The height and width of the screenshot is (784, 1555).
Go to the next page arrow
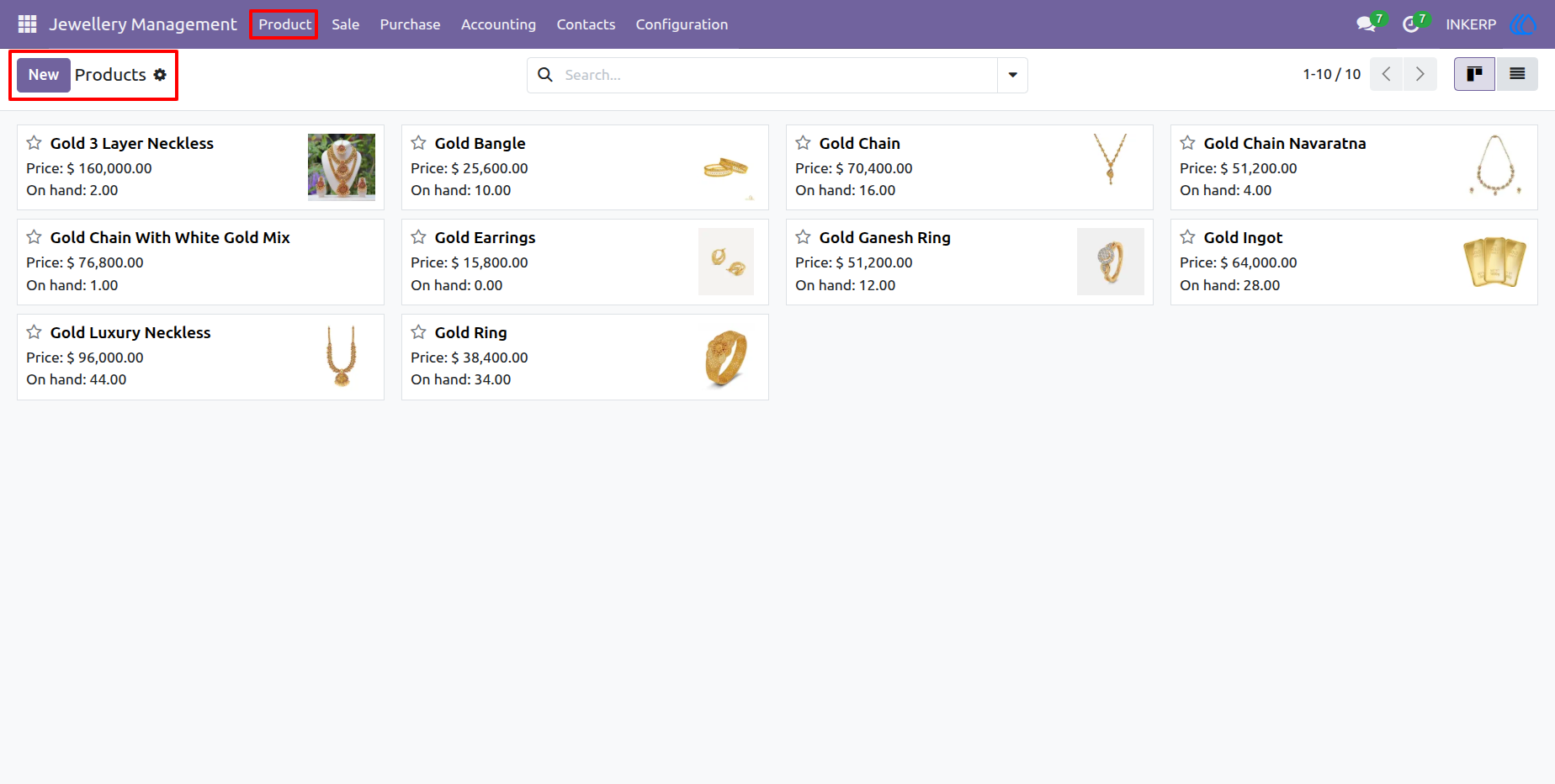click(1420, 74)
